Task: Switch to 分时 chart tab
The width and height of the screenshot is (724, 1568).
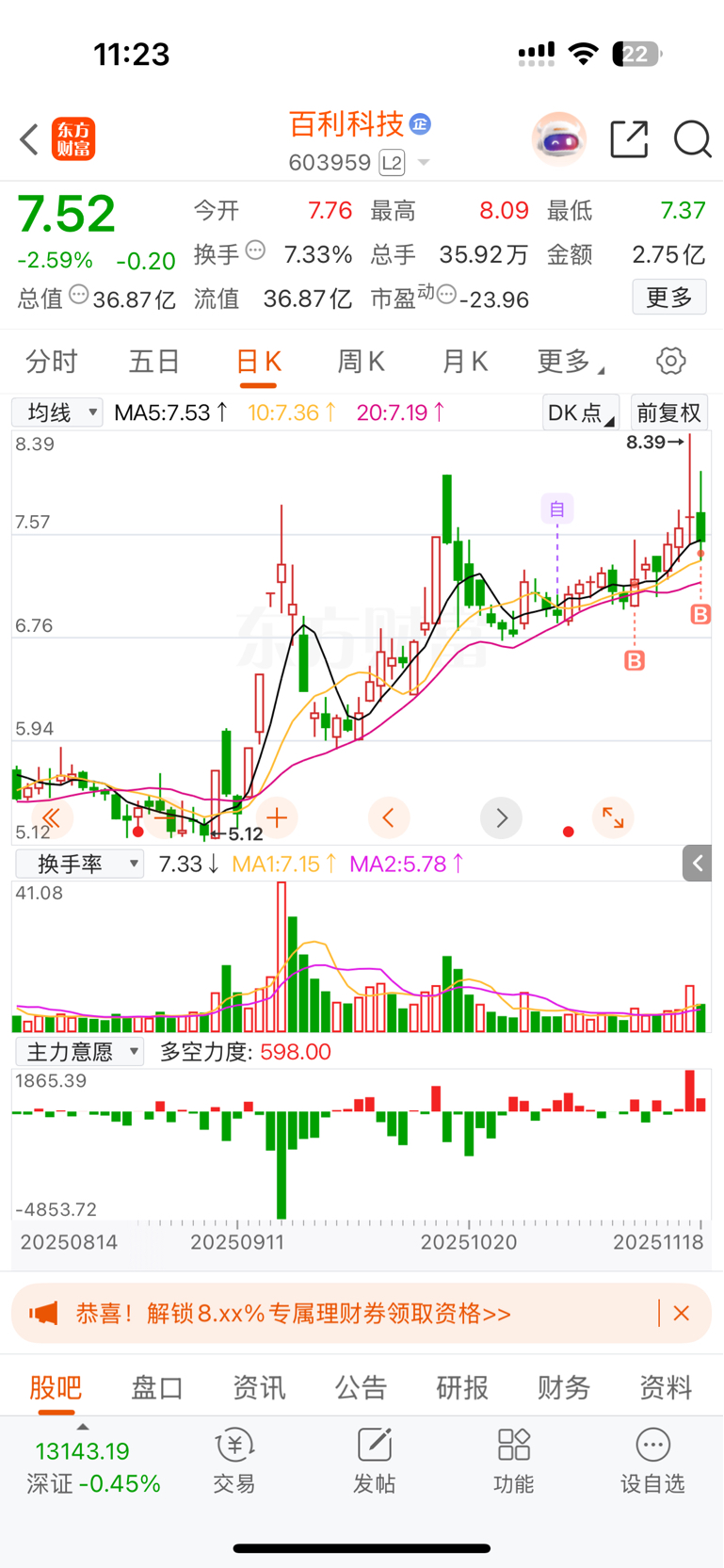Action: (52, 361)
